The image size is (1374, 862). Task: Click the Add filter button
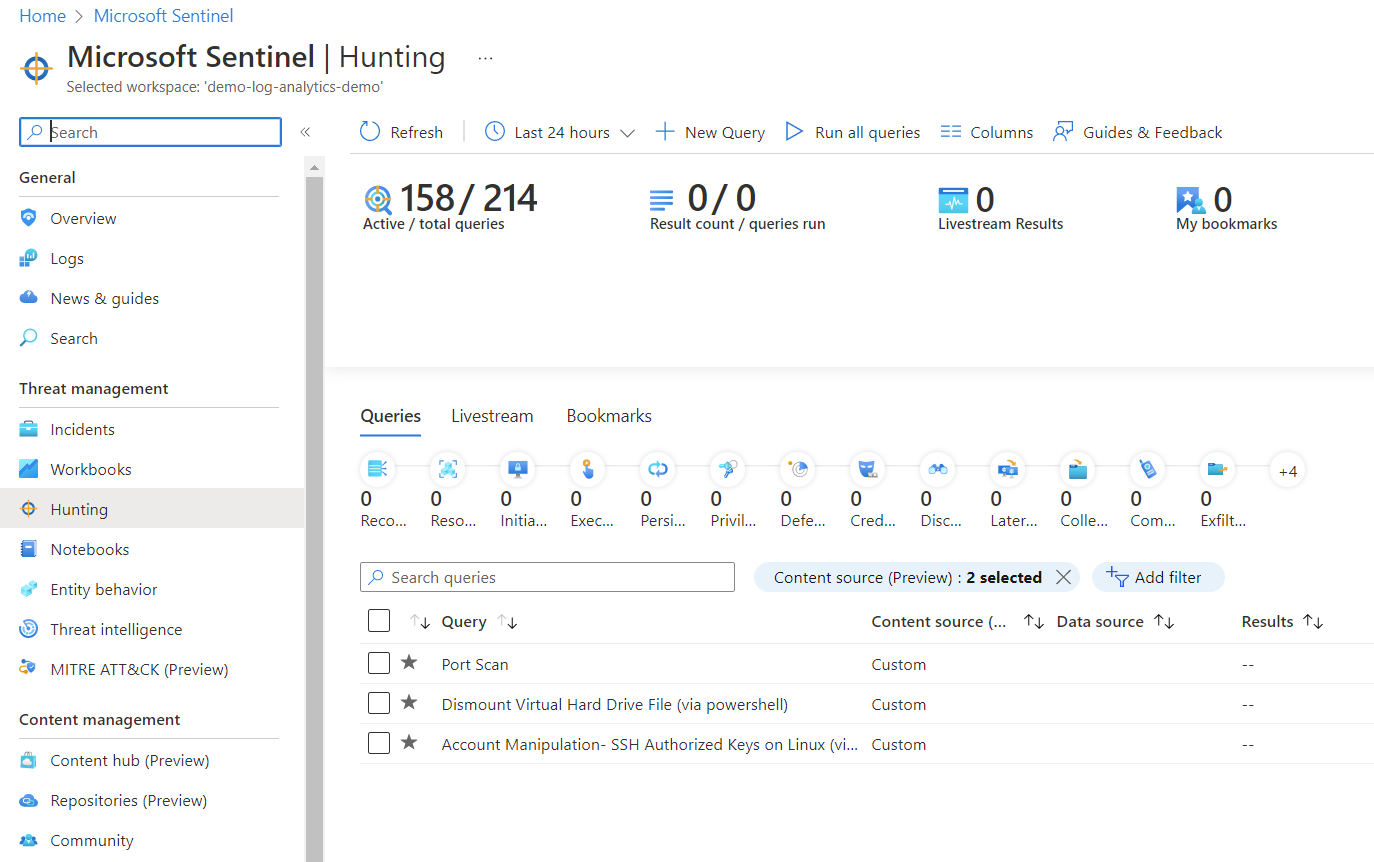point(1158,577)
